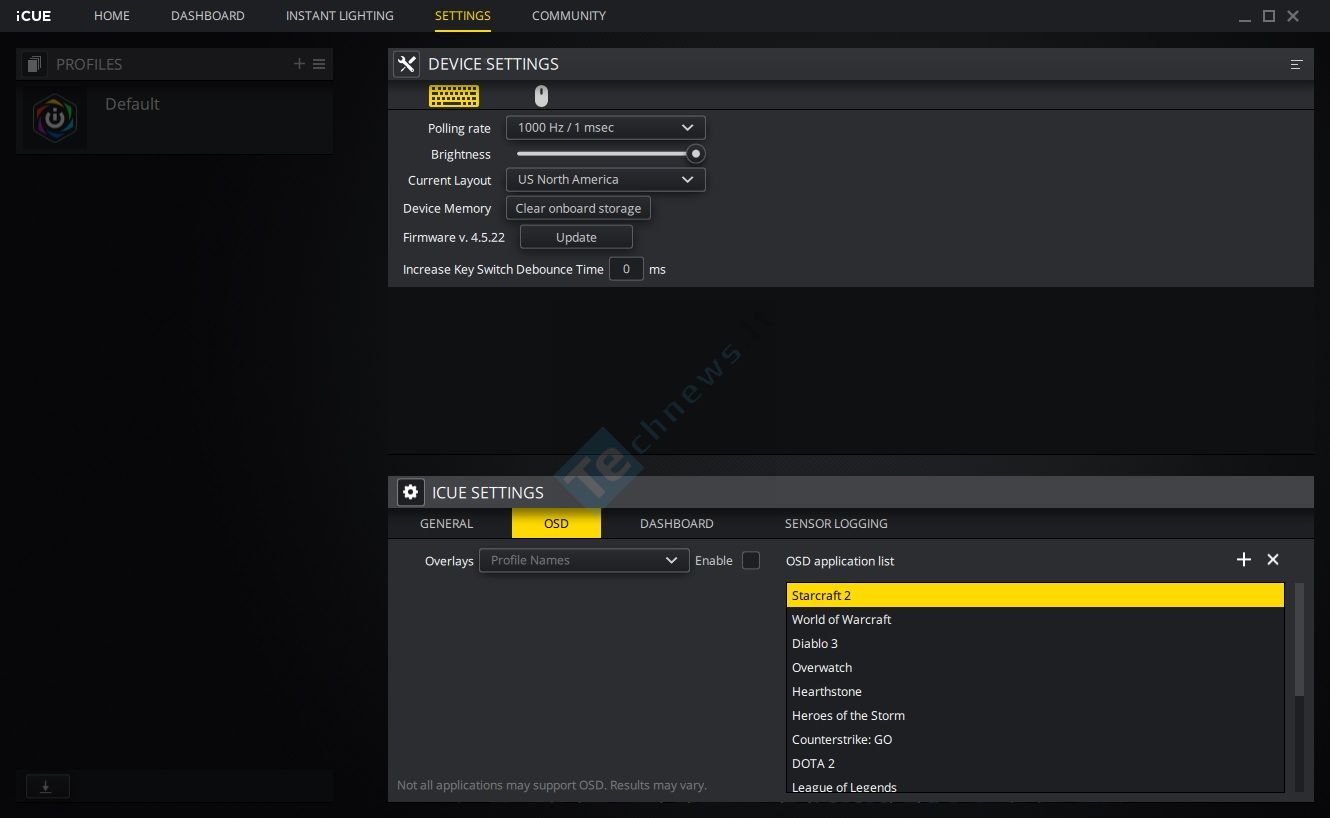Remove selected application from OSD list
The image size is (1330, 818).
pyautogui.click(x=1273, y=560)
